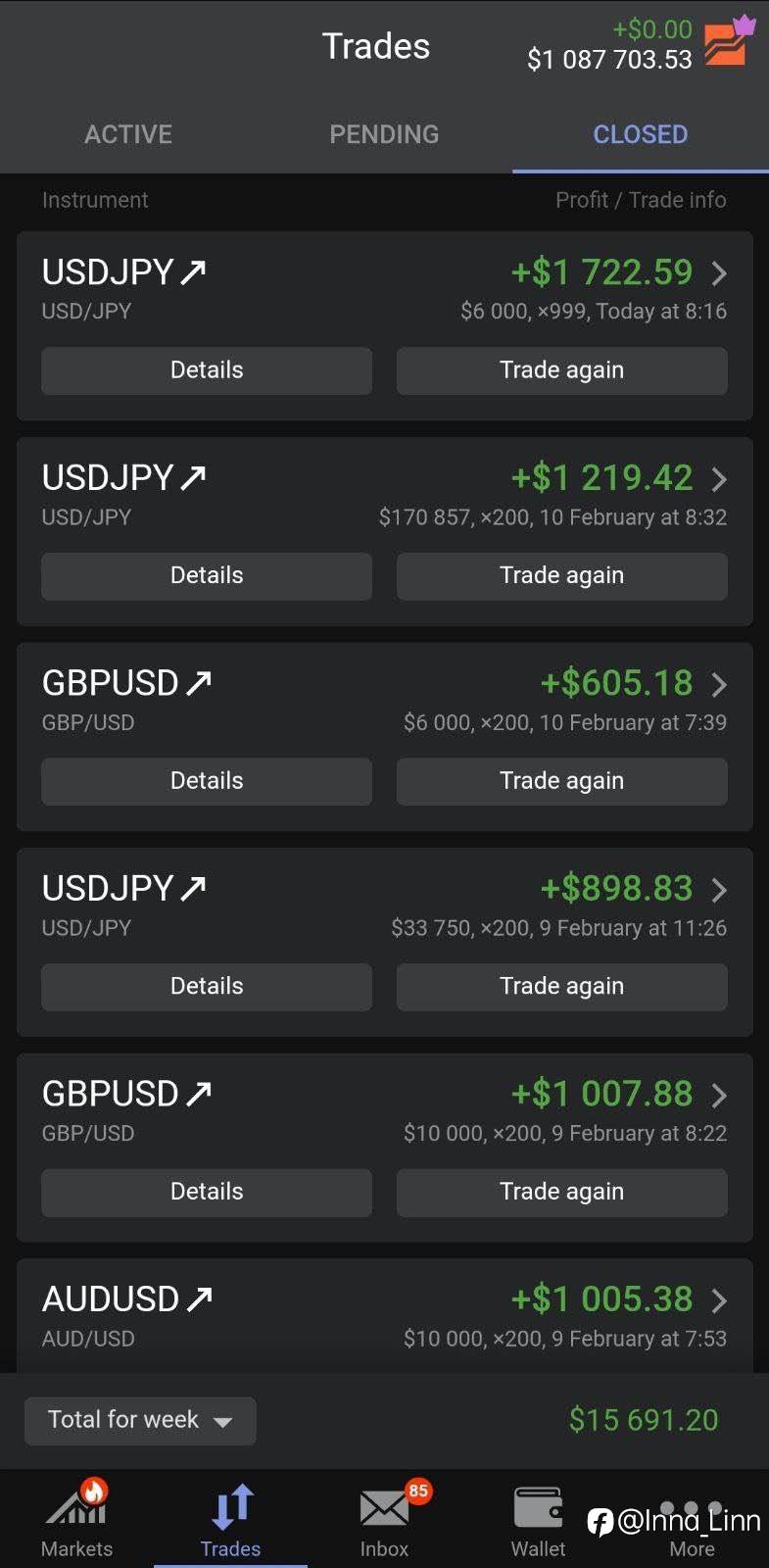Switch to the ACTIVE tab
This screenshot has width=769, height=1568.
(x=128, y=134)
